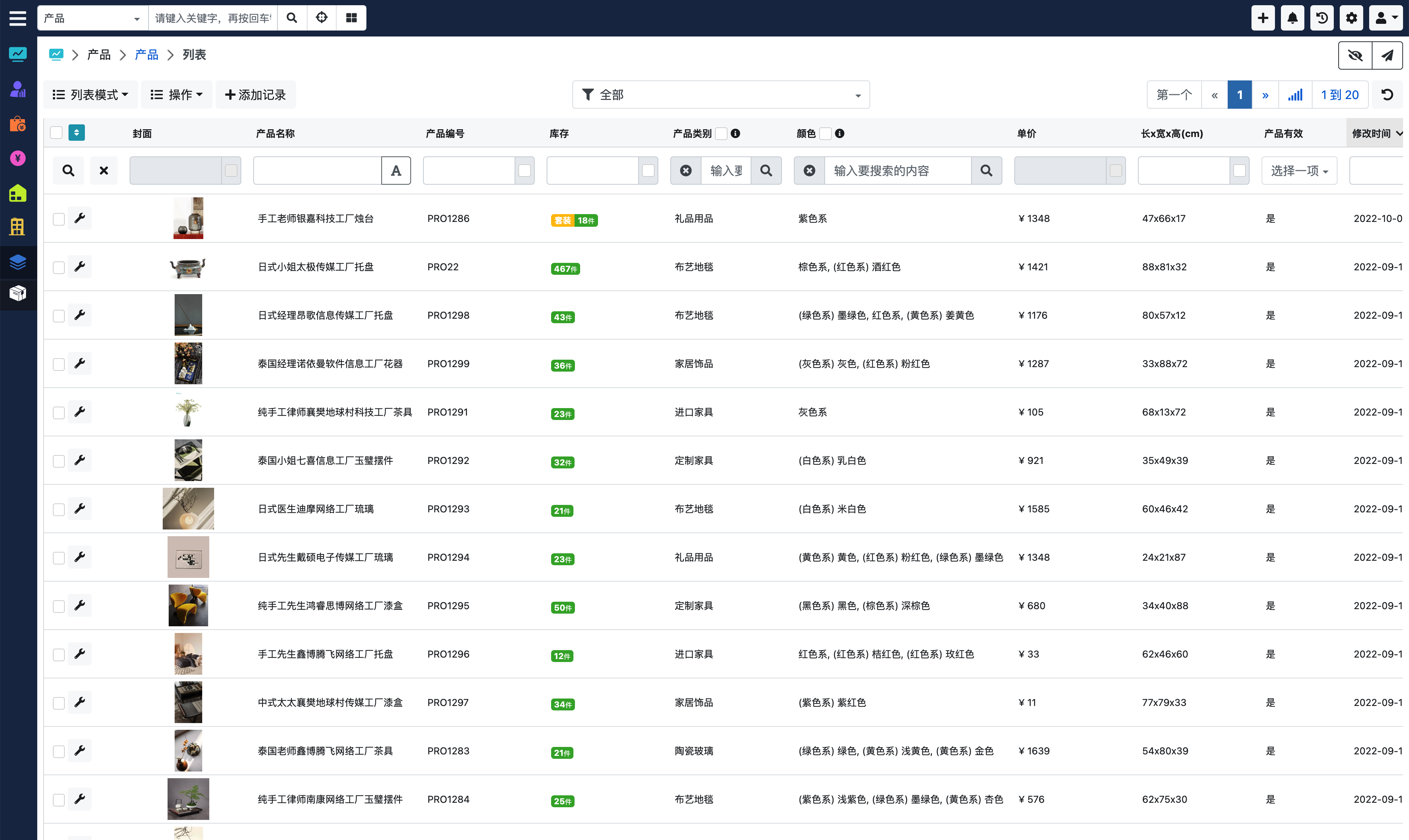Click the crosshair target icon in top bar
This screenshot has width=1409, height=840.
point(322,18)
